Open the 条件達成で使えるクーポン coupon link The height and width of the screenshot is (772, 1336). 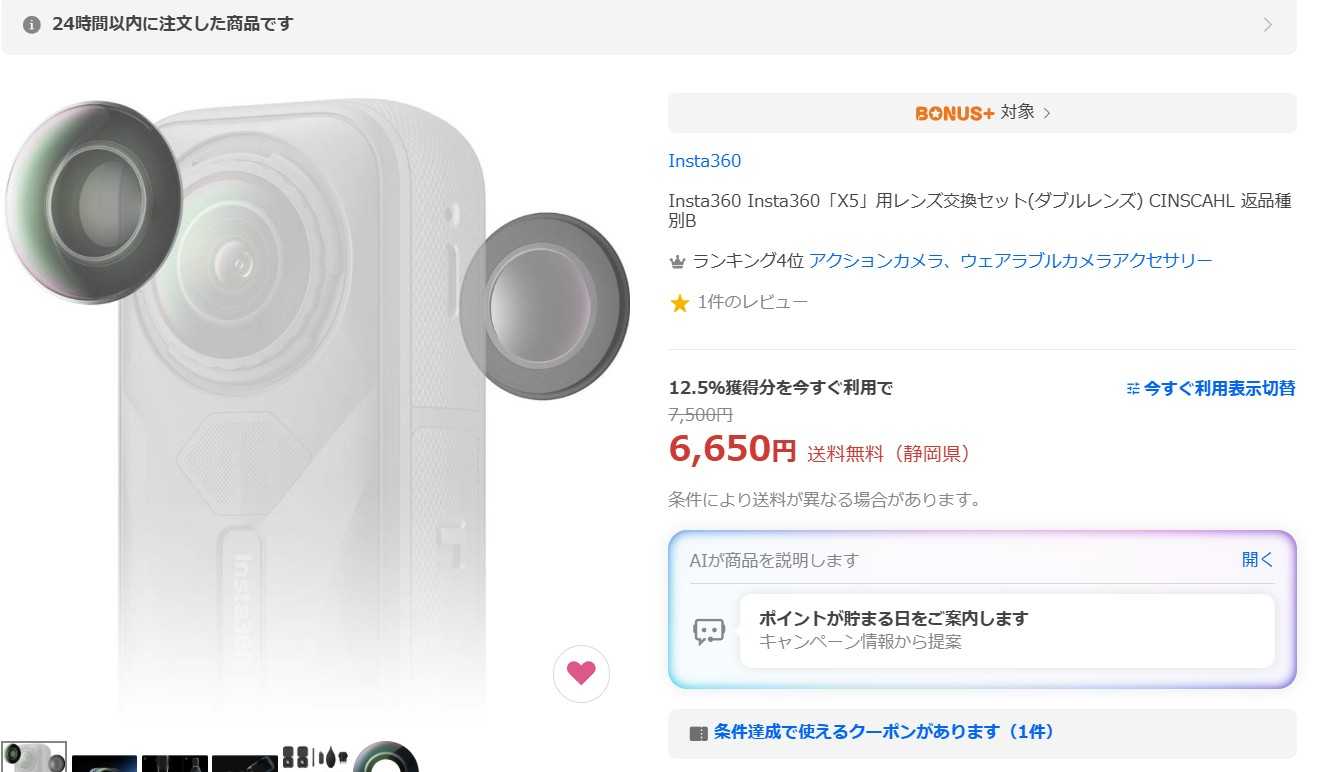tap(883, 732)
